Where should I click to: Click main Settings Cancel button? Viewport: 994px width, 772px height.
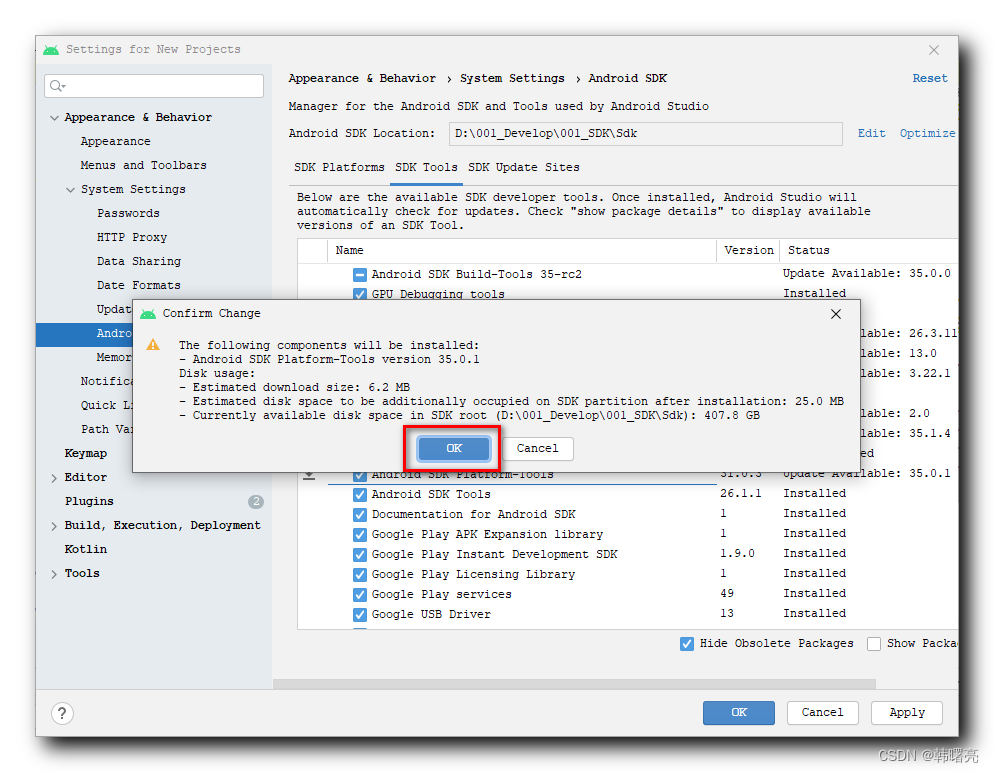(822, 712)
